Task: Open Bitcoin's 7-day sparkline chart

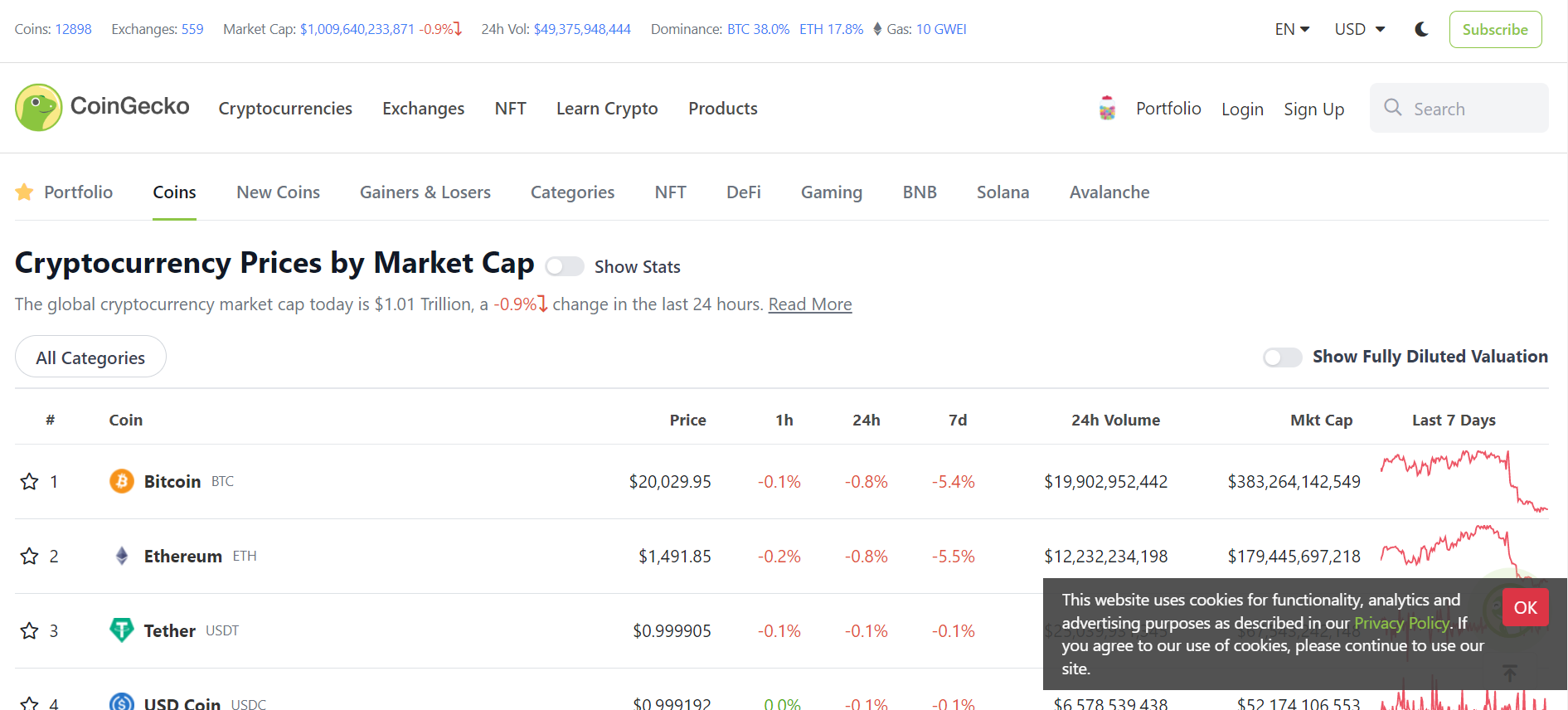Action: [x=1464, y=481]
